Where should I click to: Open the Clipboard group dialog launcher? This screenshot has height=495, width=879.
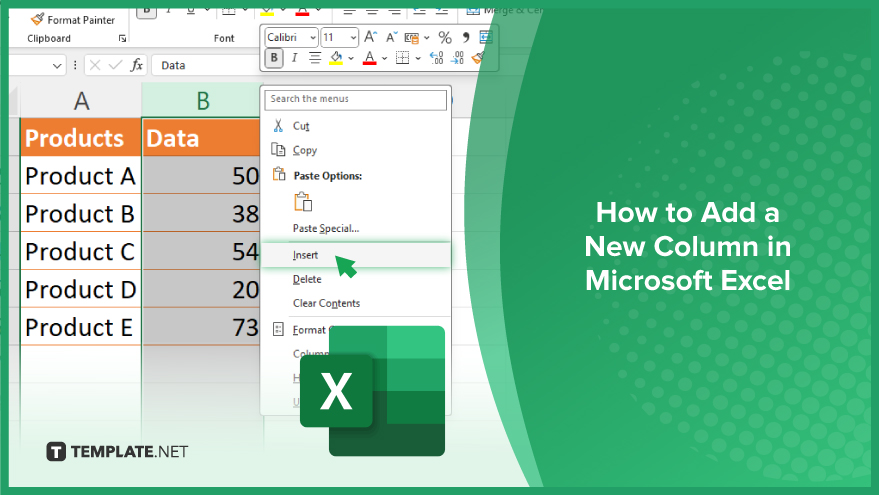(122, 39)
